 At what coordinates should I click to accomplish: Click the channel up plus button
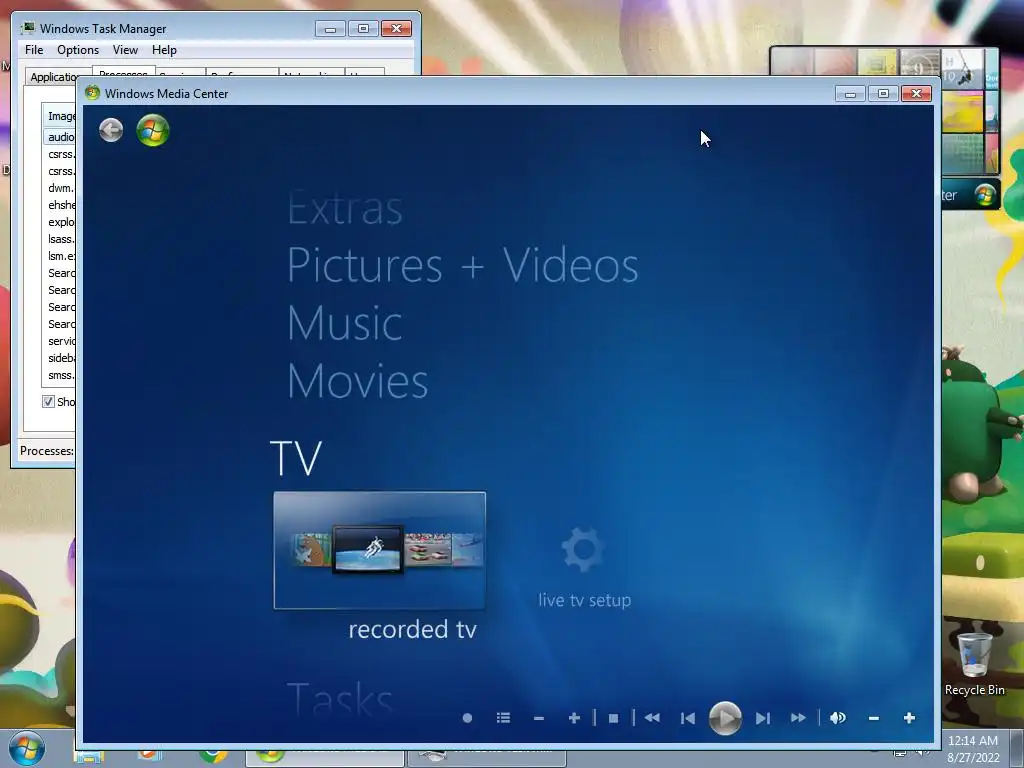(x=574, y=718)
